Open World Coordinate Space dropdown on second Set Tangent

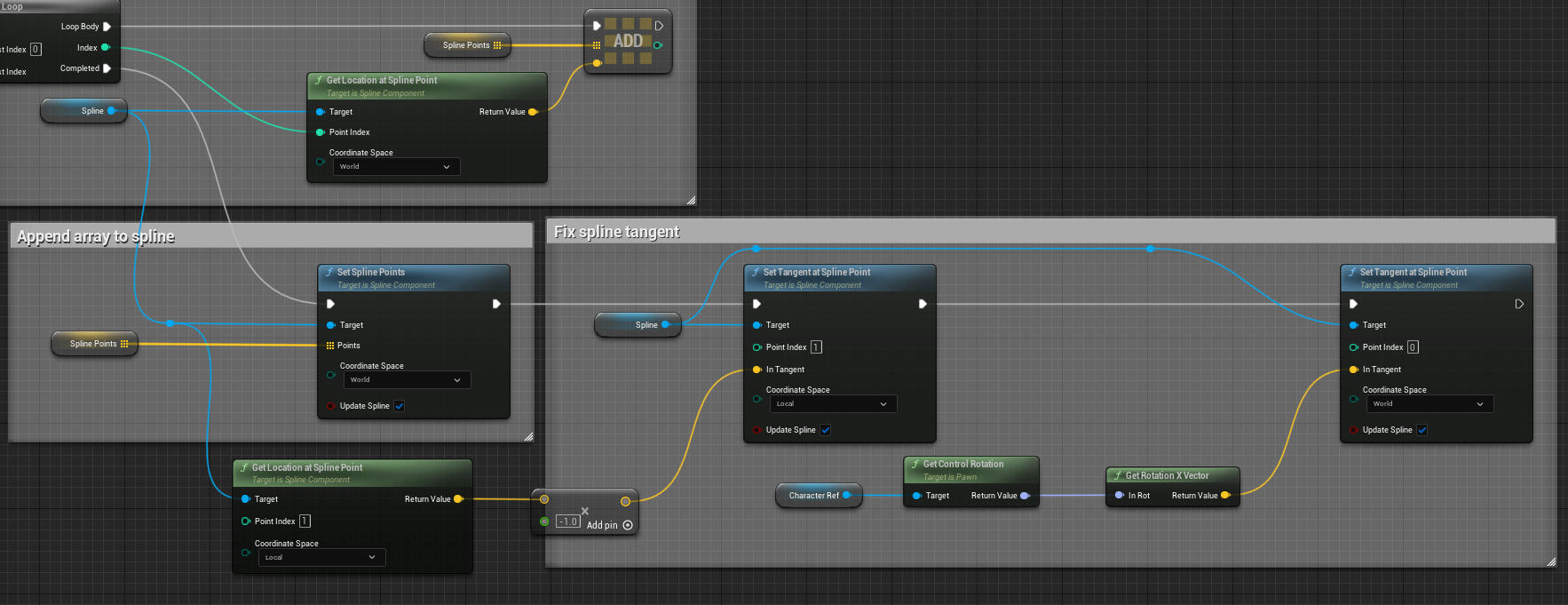tap(1429, 403)
